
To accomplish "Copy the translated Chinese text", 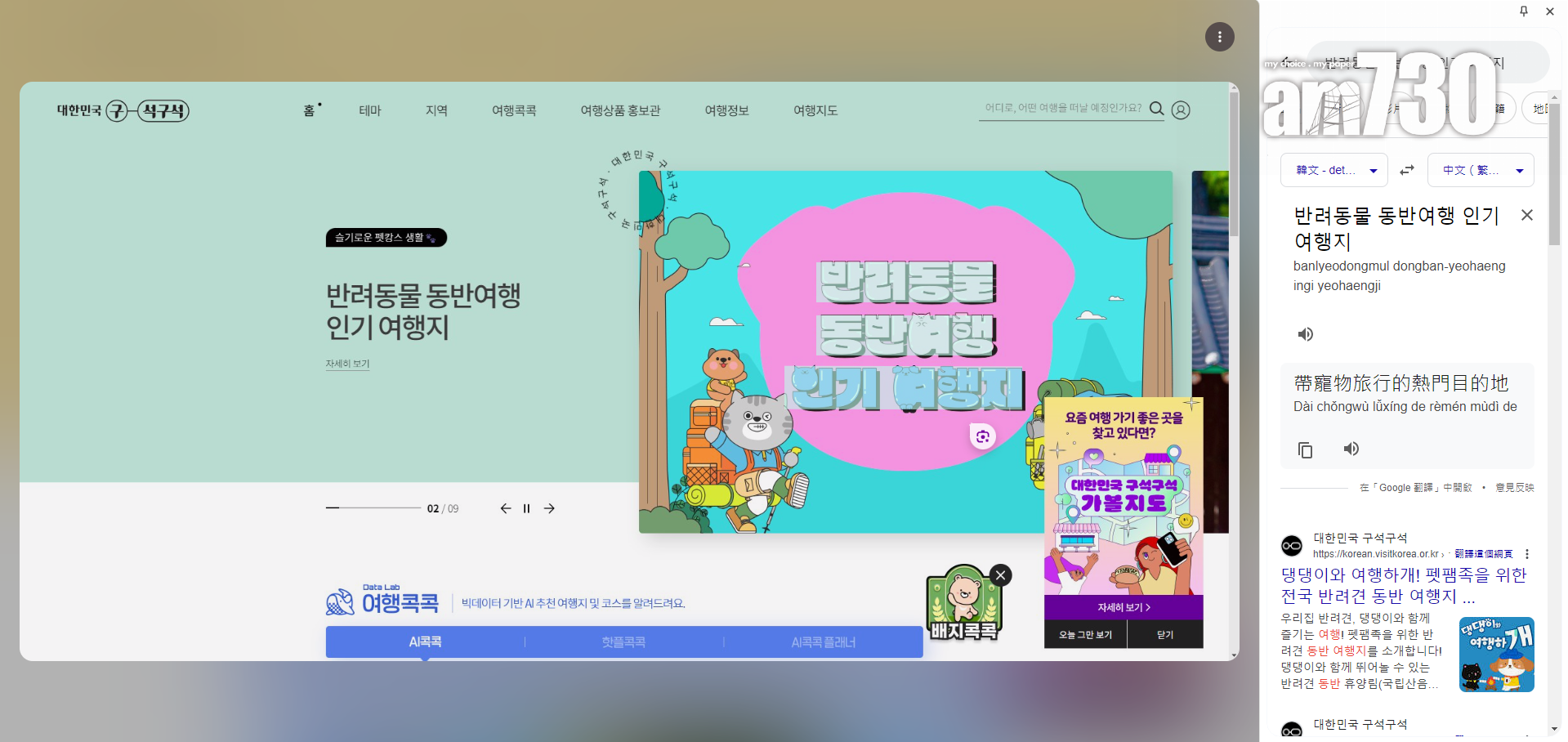I will (x=1306, y=450).
